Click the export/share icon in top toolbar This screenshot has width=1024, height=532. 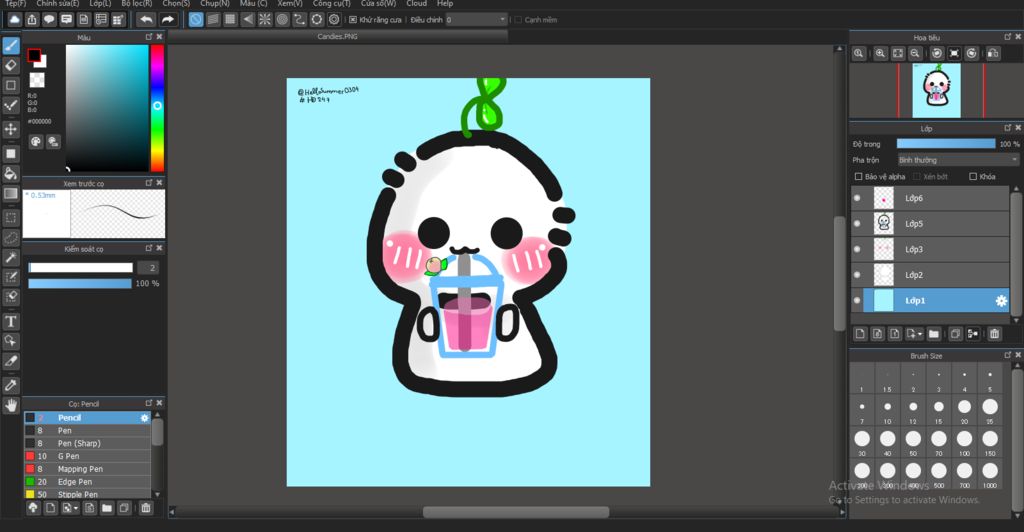31,20
